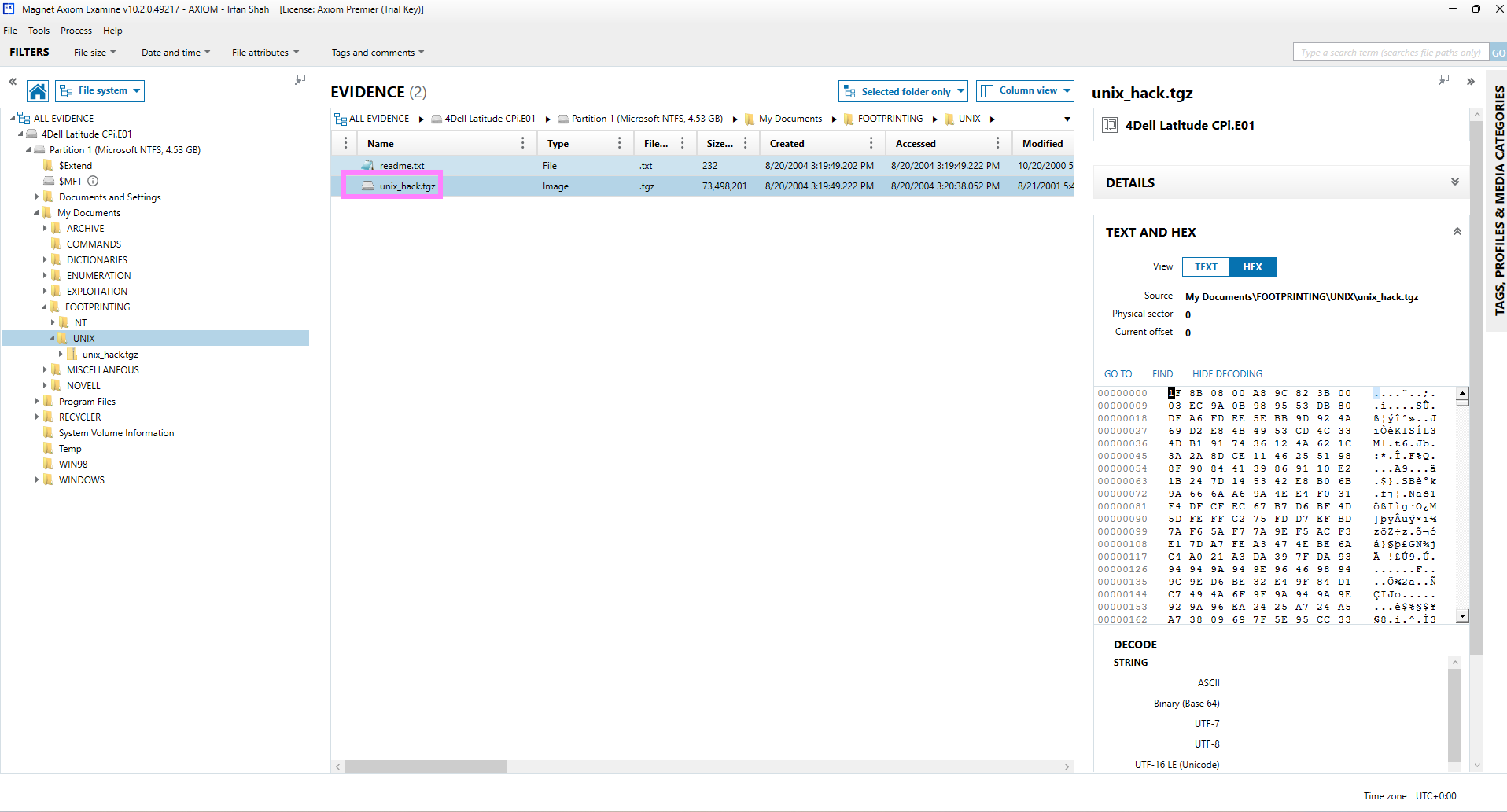Pin the navigation pane
Screen dimensions: 1507x812
(x=300, y=80)
